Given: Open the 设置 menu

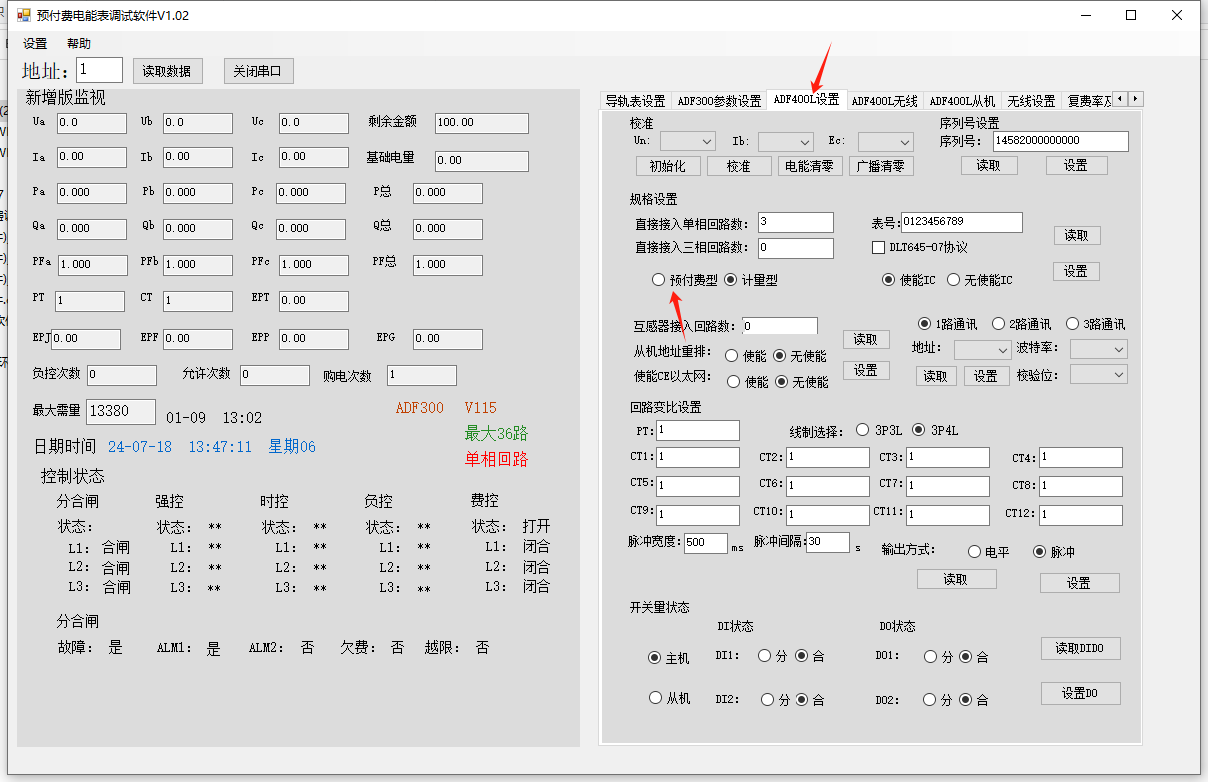Looking at the screenshot, I should [x=35, y=44].
